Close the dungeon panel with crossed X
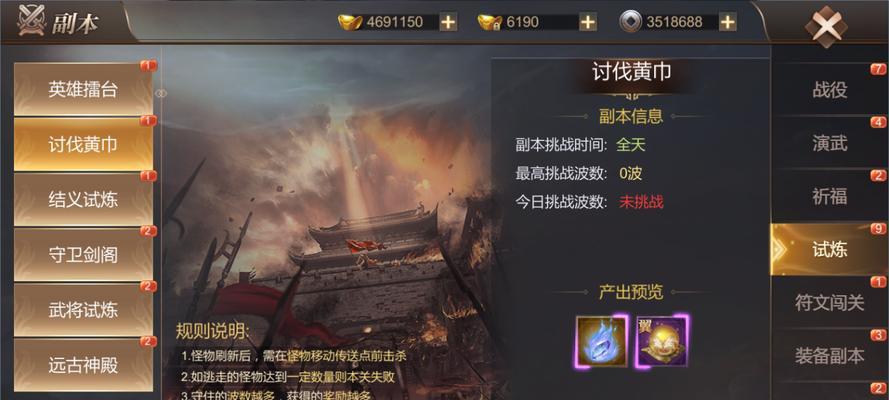The height and width of the screenshot is (400, 889). pyautogui.click(x=826, y=25)
